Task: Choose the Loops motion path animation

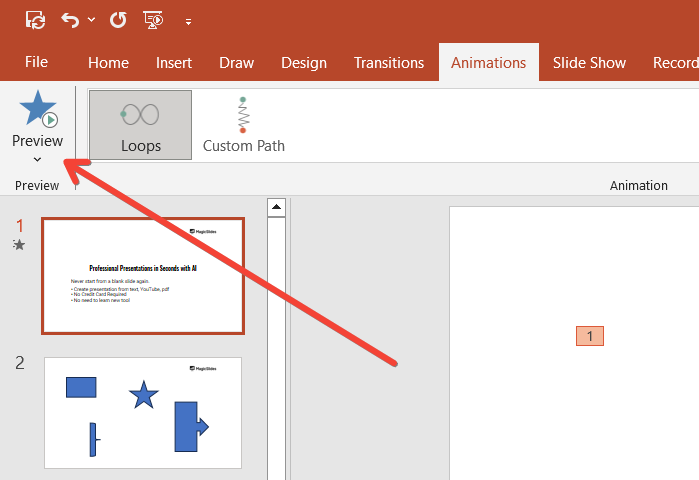Action: click(x=140, y=125)
